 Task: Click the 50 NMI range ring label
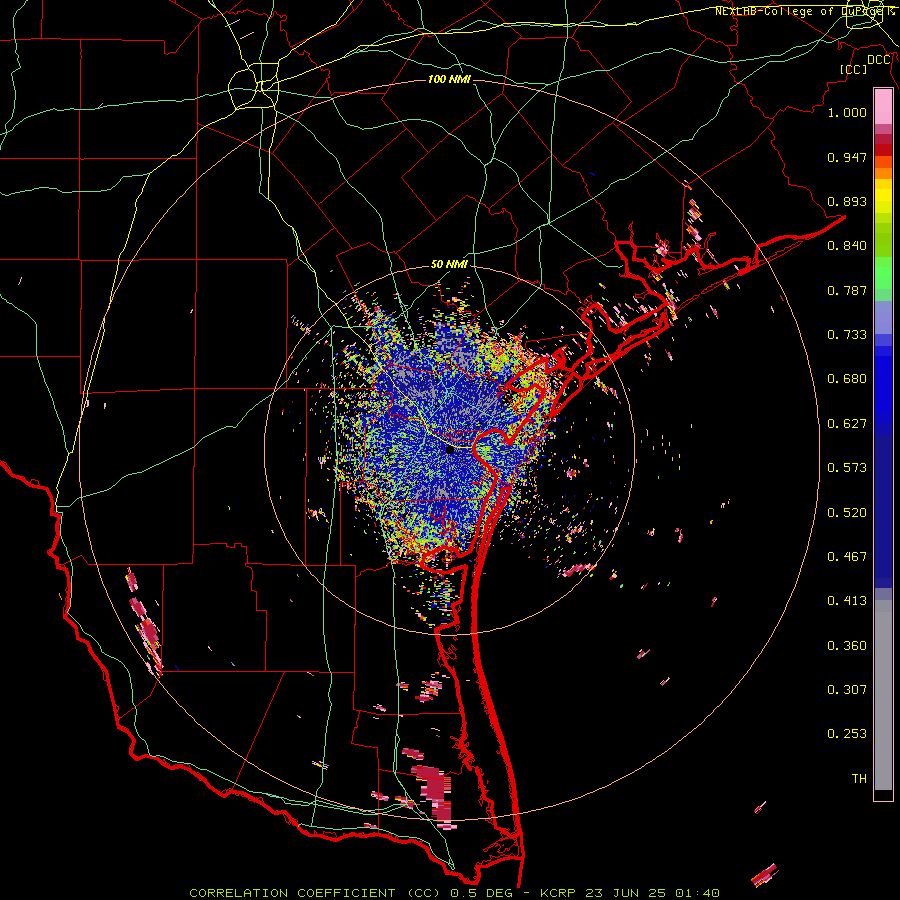coord(449,264)
